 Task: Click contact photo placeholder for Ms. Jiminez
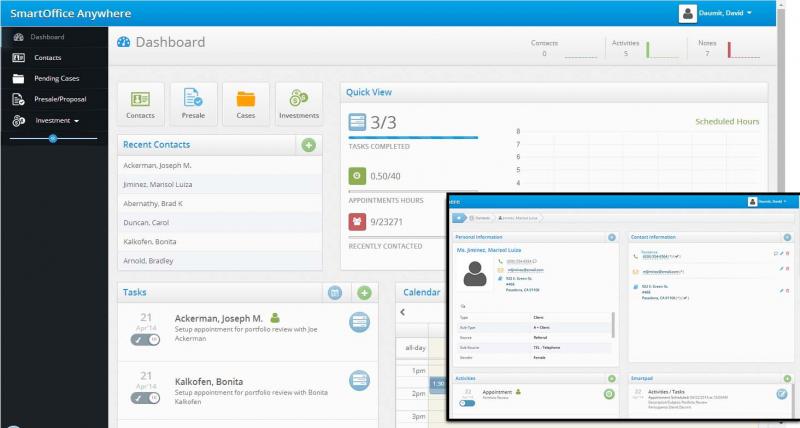(474, 274)
